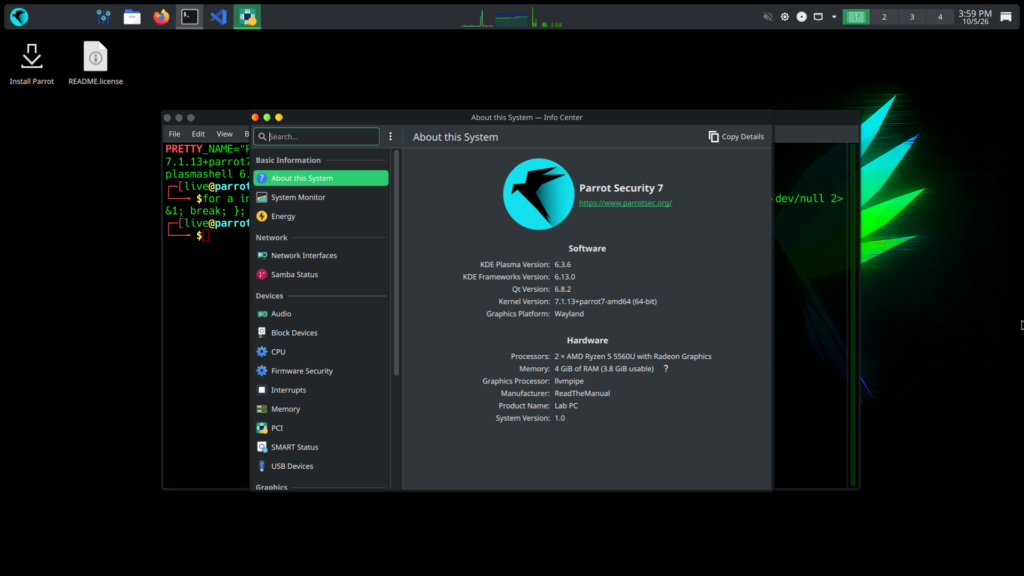
Task: Open Network Interfaces sidebar entry
Action: 321,255
